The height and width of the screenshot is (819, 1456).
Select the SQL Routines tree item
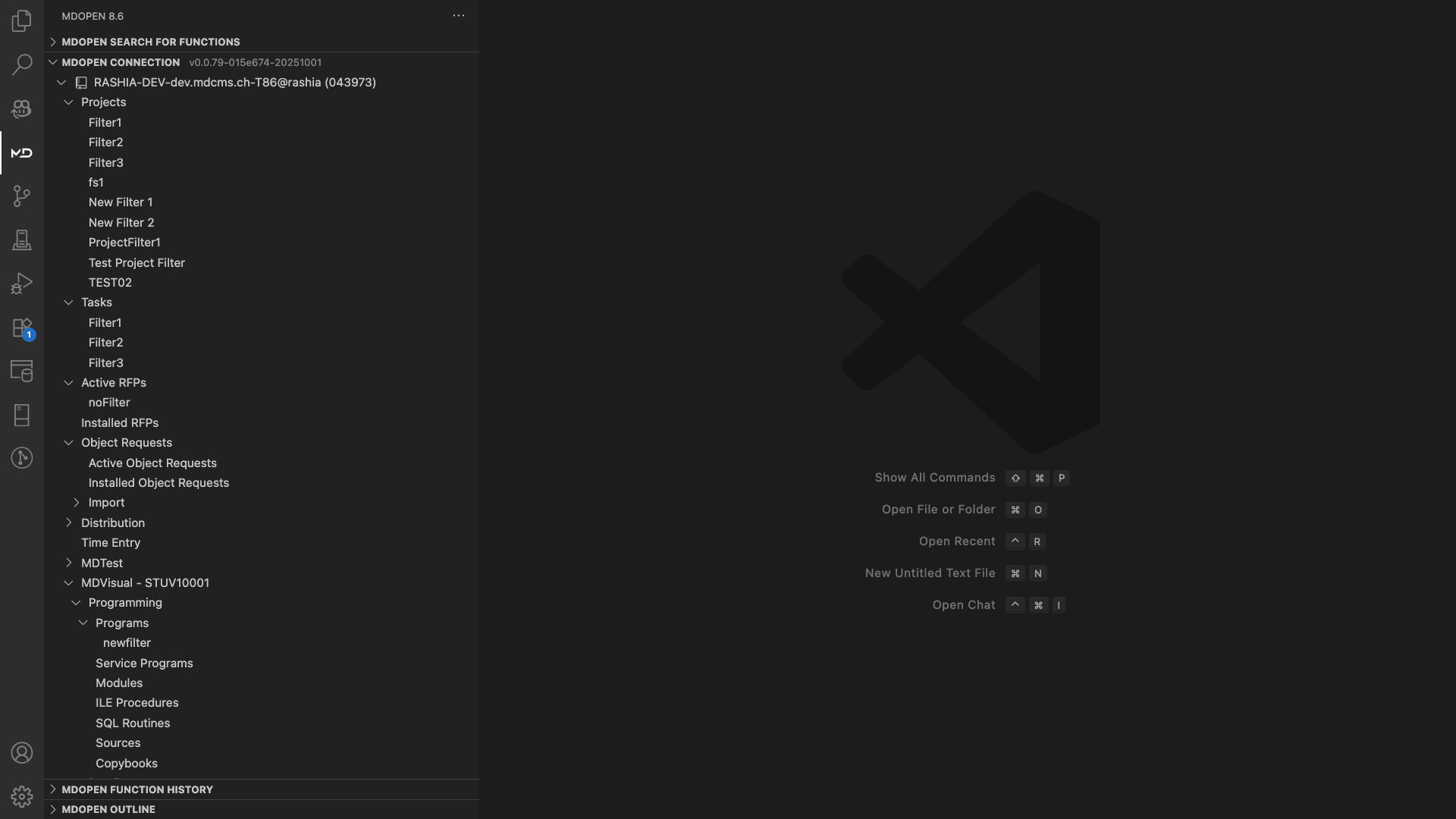[133, 723]
